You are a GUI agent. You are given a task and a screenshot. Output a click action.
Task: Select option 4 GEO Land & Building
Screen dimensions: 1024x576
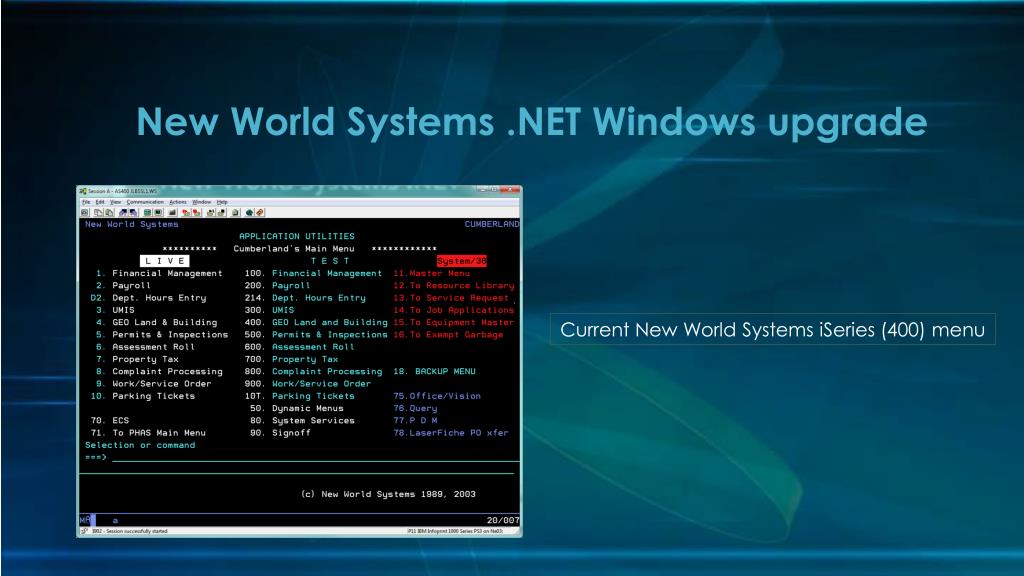point(157,322)
